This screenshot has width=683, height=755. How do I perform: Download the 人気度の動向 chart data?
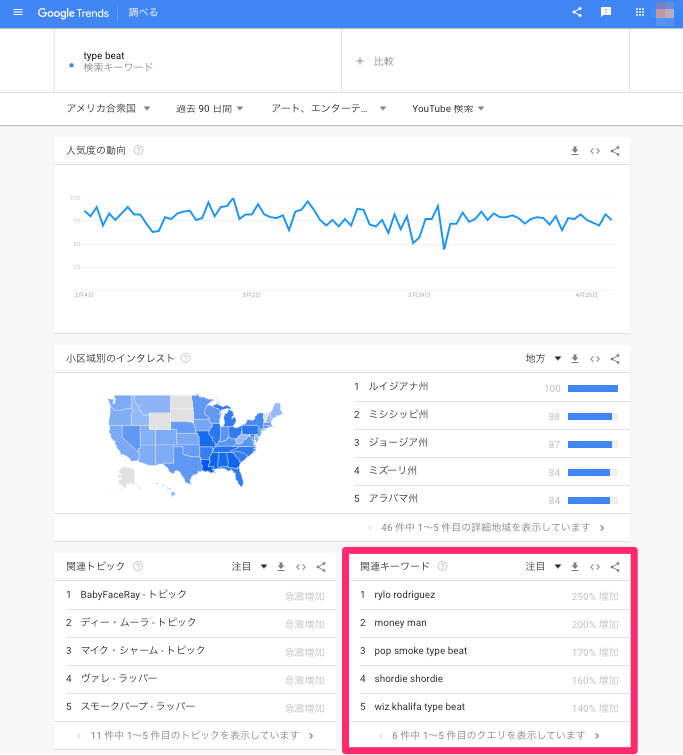[575, 151]
